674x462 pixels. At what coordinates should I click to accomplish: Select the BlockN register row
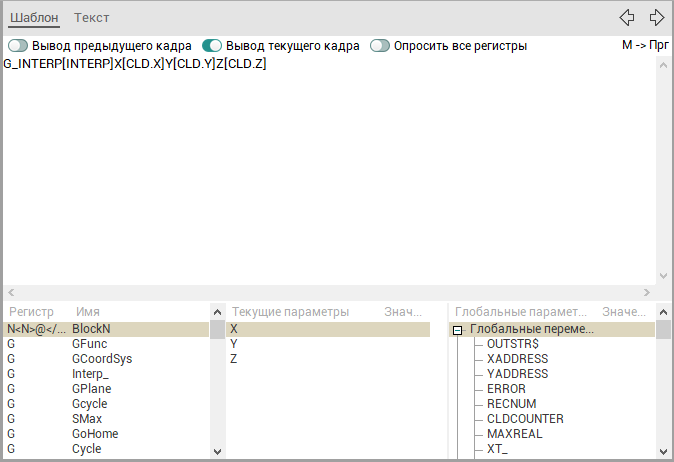(x=90, y=329)
